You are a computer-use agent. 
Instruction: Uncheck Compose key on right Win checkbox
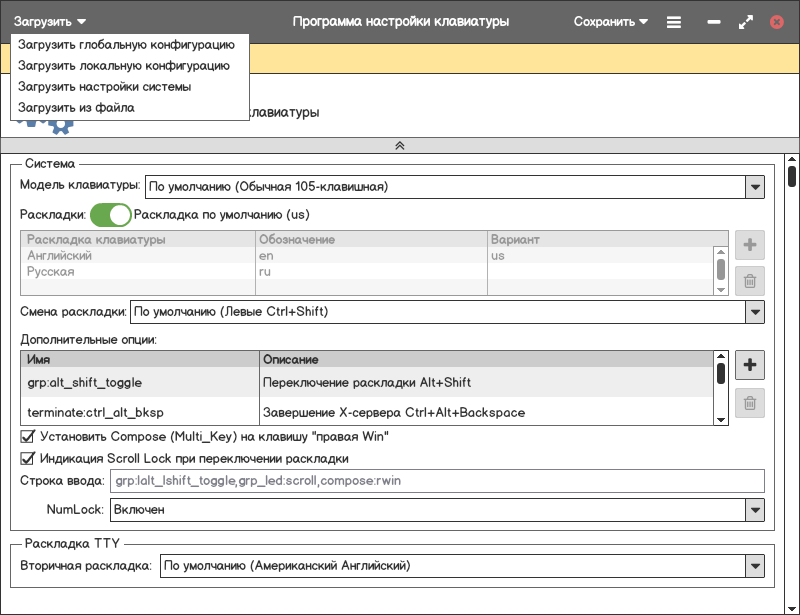[28, 437]
